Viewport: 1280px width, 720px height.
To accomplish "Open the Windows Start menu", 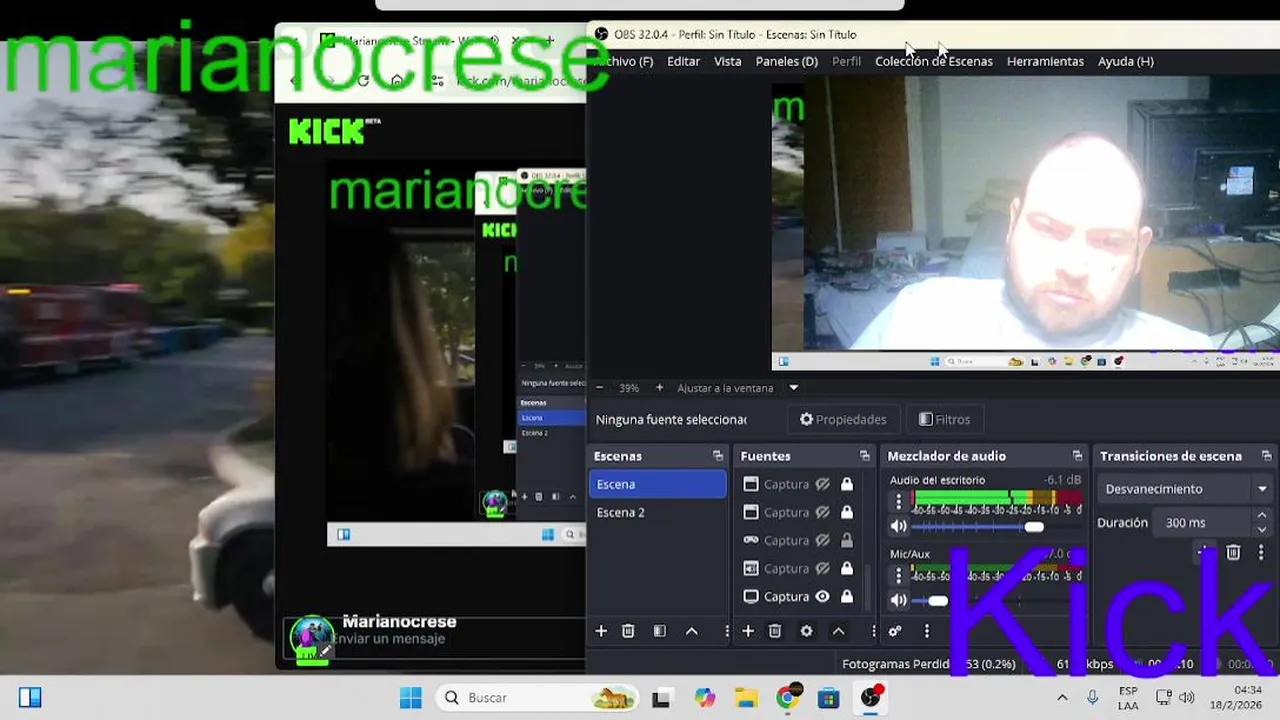I will click(410, 698).
